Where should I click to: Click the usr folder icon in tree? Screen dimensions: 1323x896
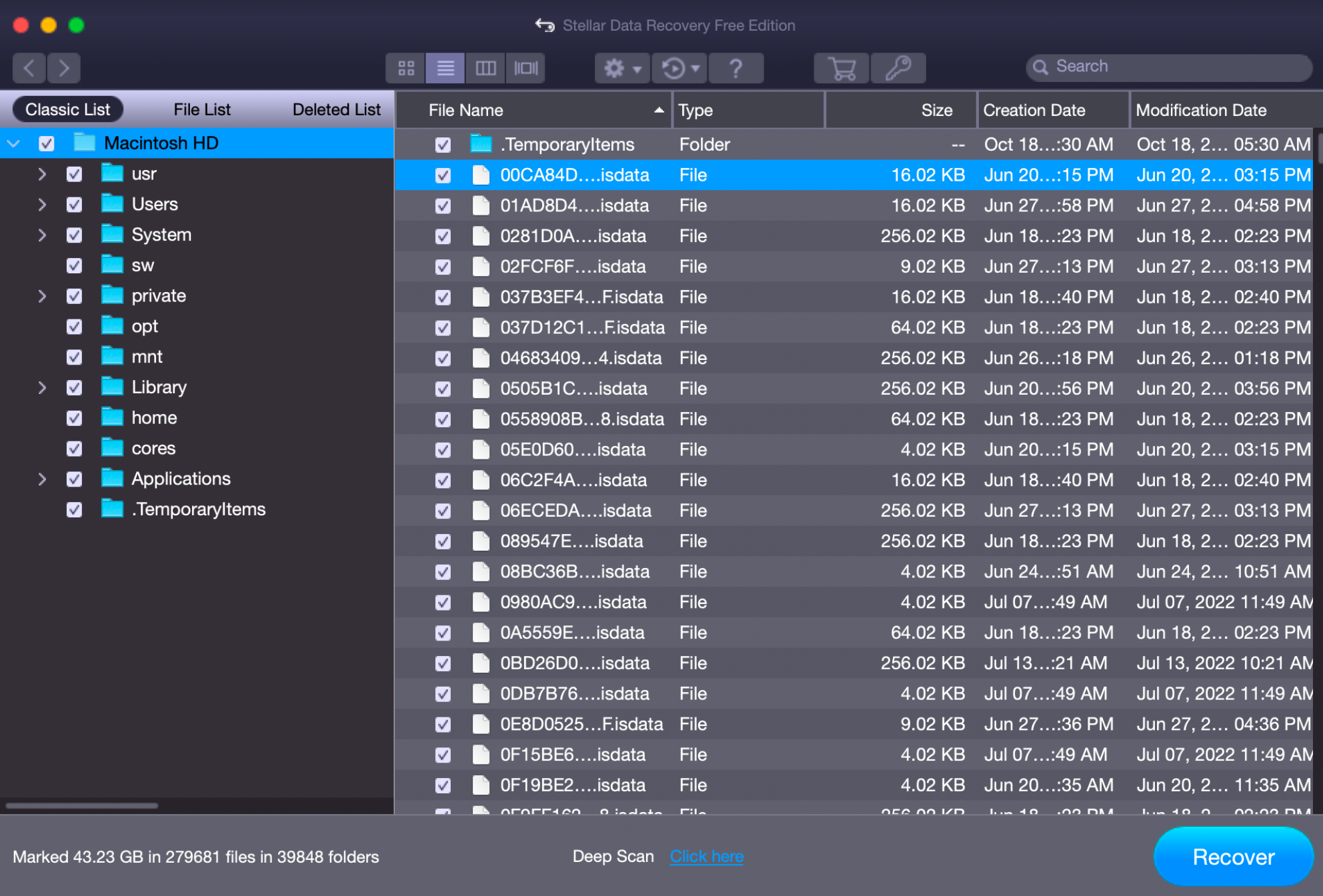112,173
